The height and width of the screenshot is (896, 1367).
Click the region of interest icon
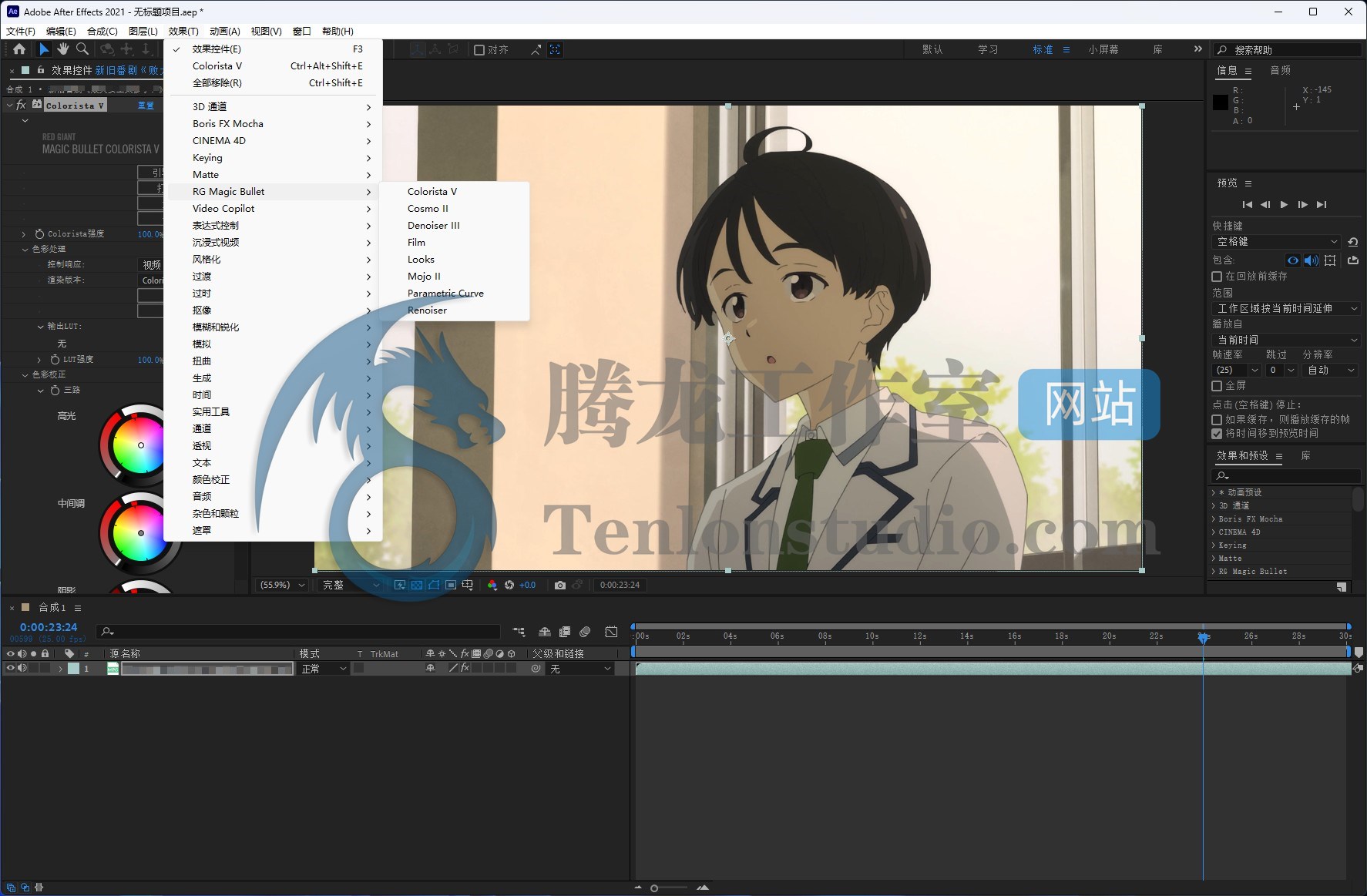pos(451,586)
